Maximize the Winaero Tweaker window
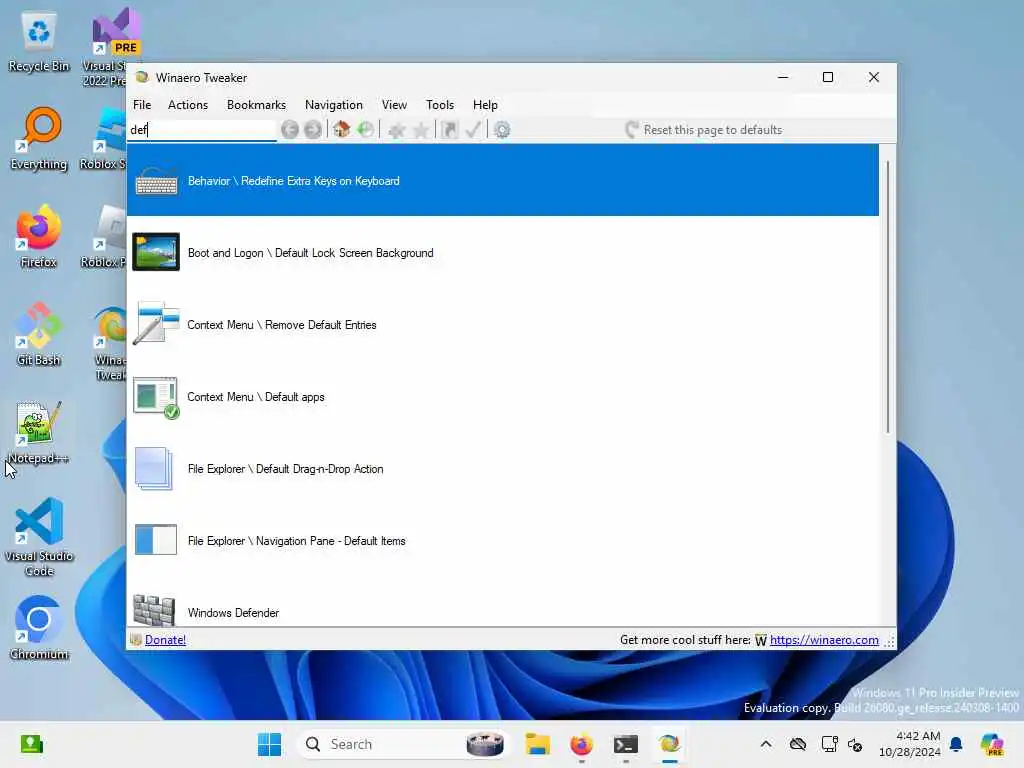Viewport: 1024px width, 768px height. (828, 77)
